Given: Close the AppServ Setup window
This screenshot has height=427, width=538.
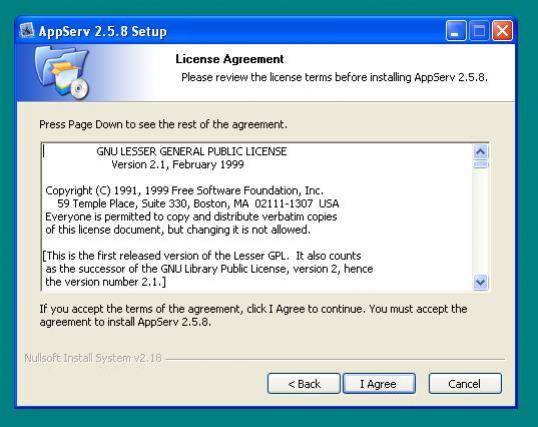Looking at the screenshot, I should (x=502, y=31).
